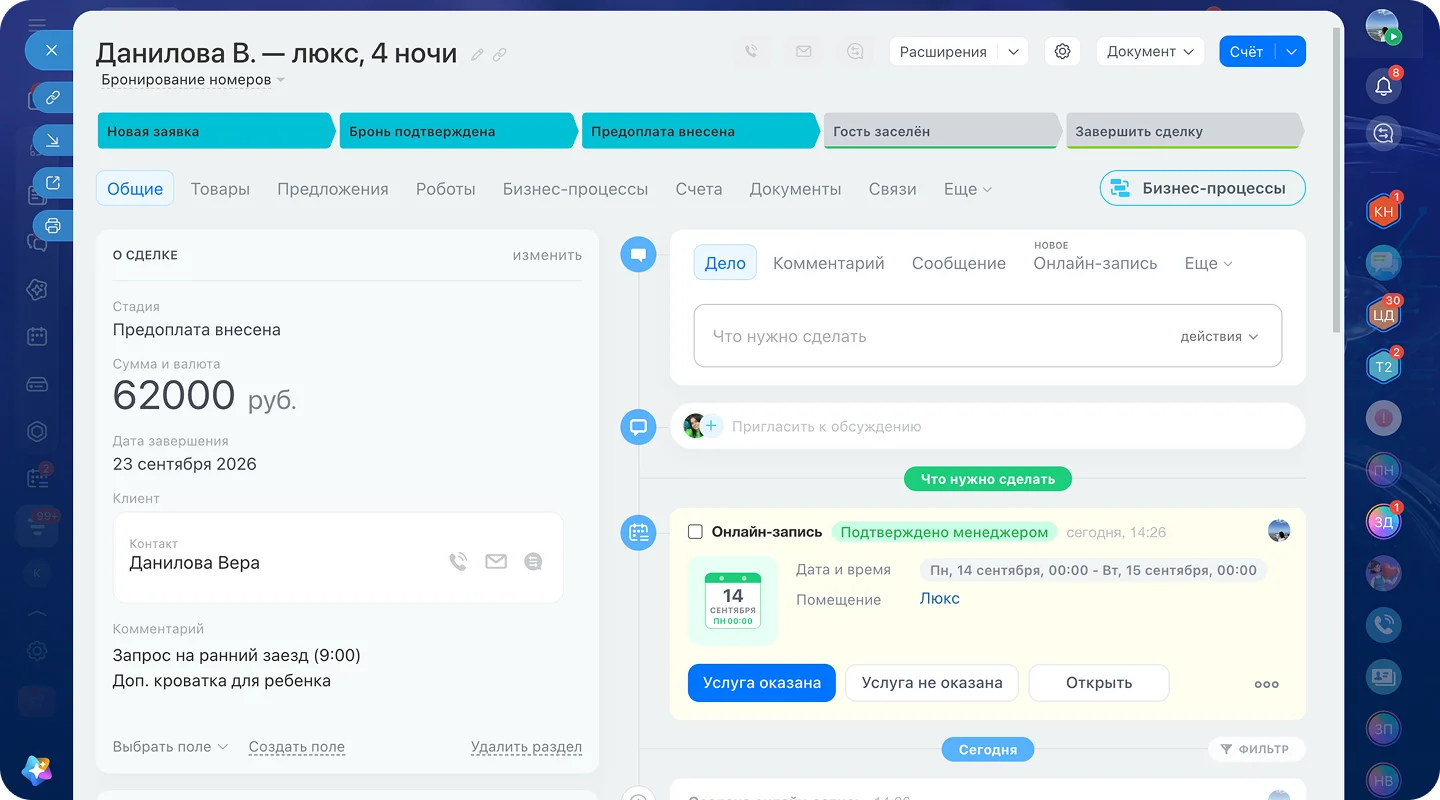Image resolution: width=1440 pixels, height=800 pixels.
Task: Expand Еще in deal tabs
Action: (x=967, y=189)
